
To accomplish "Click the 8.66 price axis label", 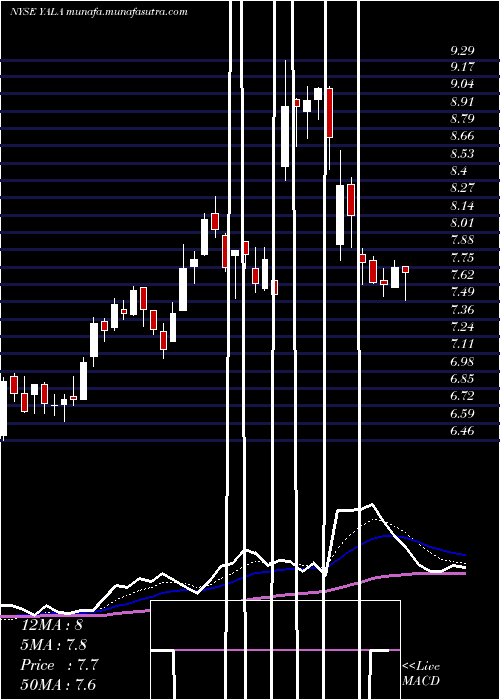I will pyautogui.click(x=462, y=136).
